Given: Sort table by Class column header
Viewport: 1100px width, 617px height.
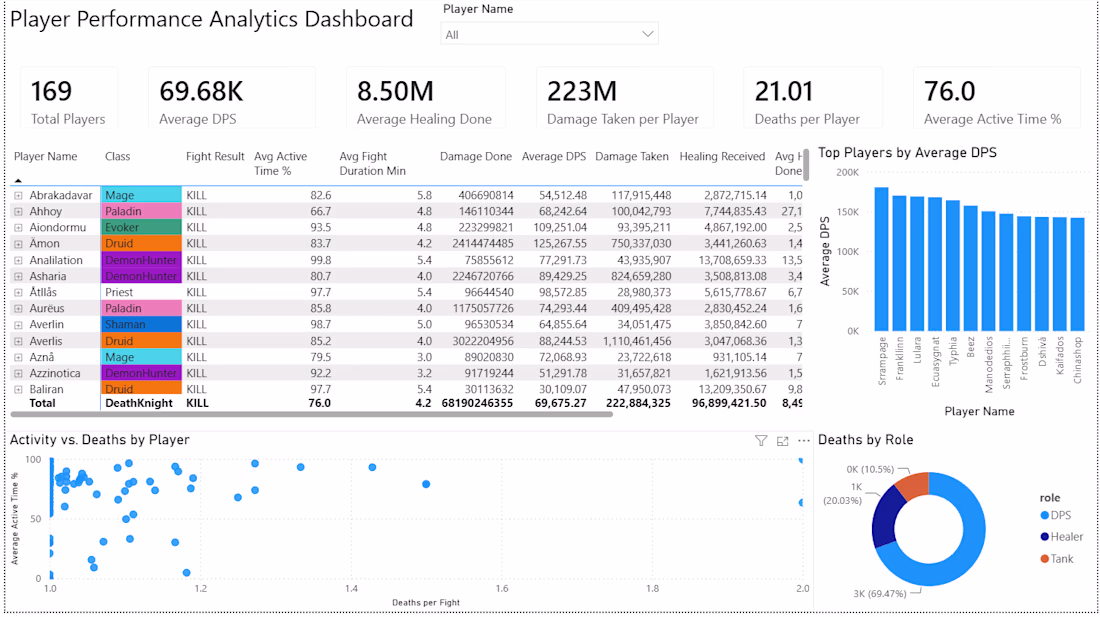Looking at the screenshot, I should pyautogui.click(x=117, y=156).
